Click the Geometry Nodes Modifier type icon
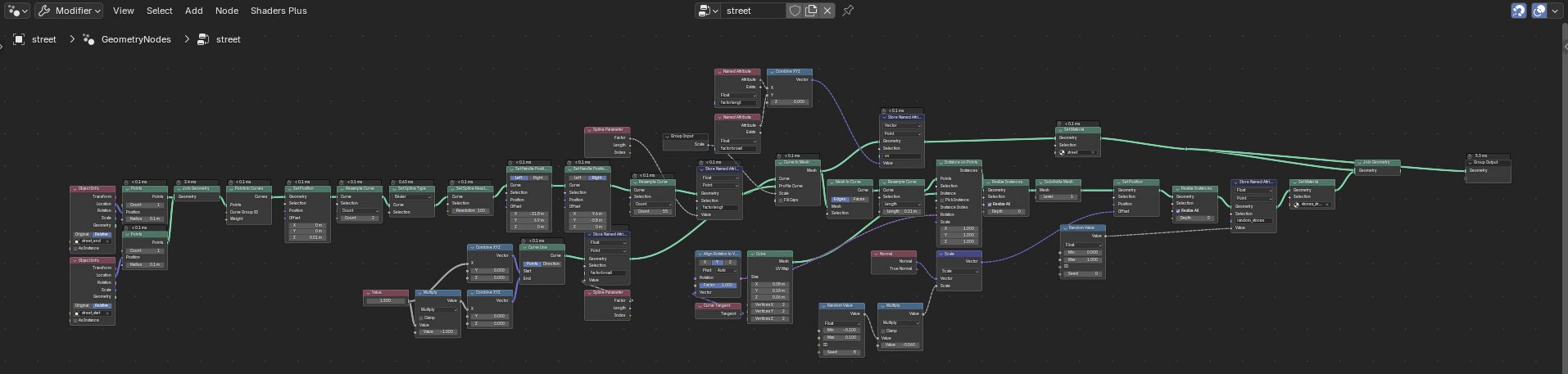 [x=44, y=11]
